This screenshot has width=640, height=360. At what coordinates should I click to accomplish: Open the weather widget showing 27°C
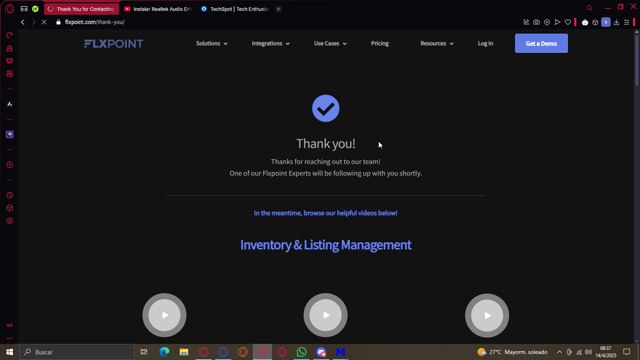[x=512, y=352]
